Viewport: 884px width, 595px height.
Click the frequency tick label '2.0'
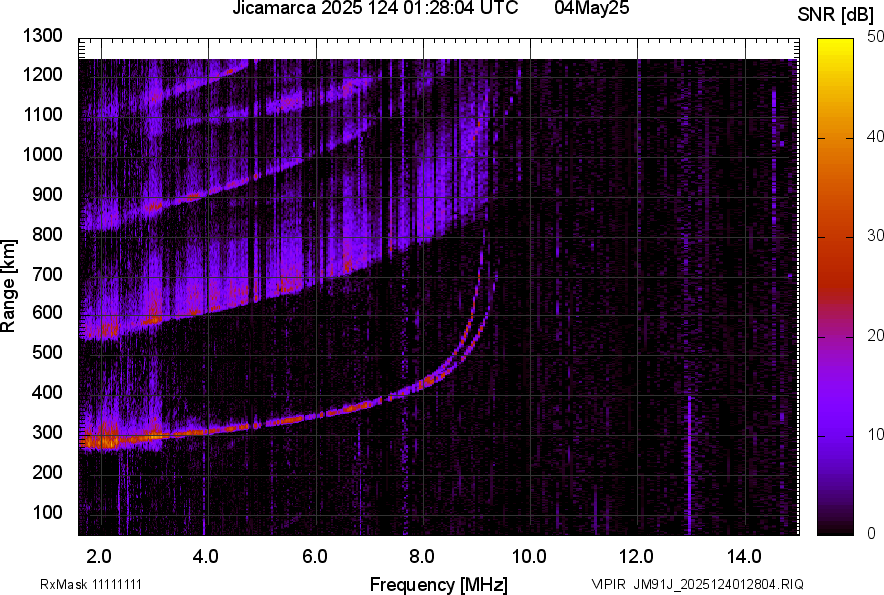pyautogui.click(x=99, y=557)
